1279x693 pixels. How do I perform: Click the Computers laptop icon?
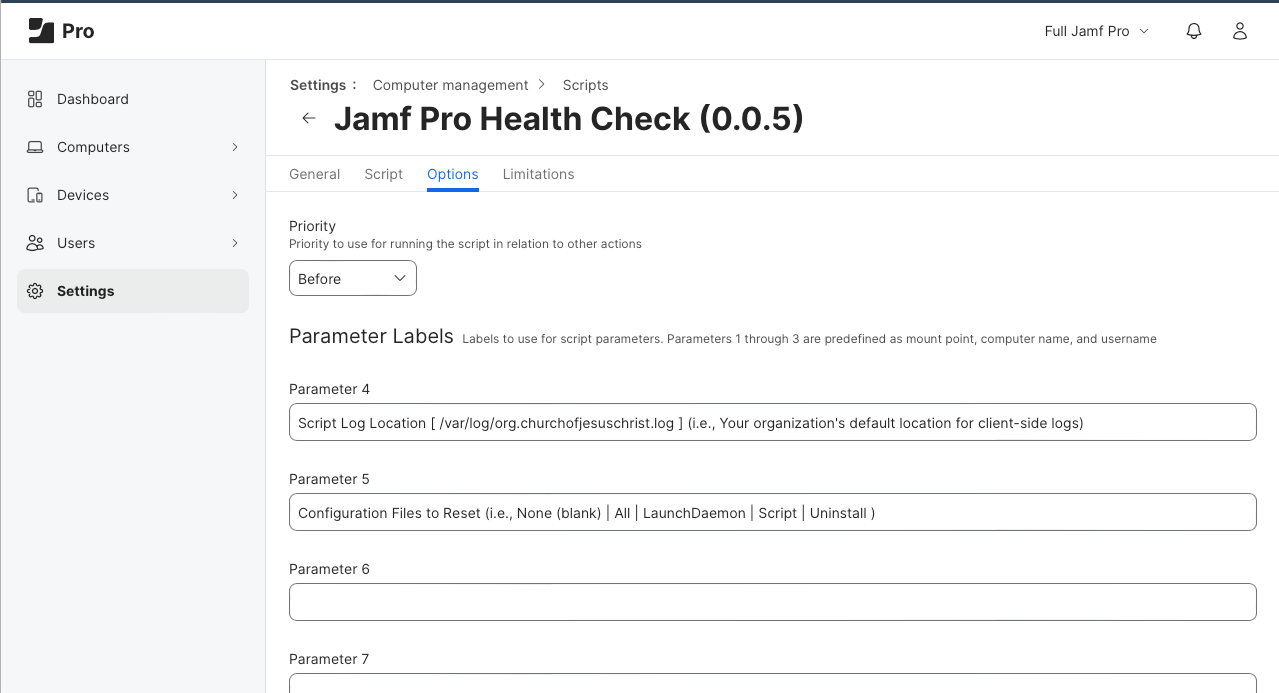[x=35, y=147]
